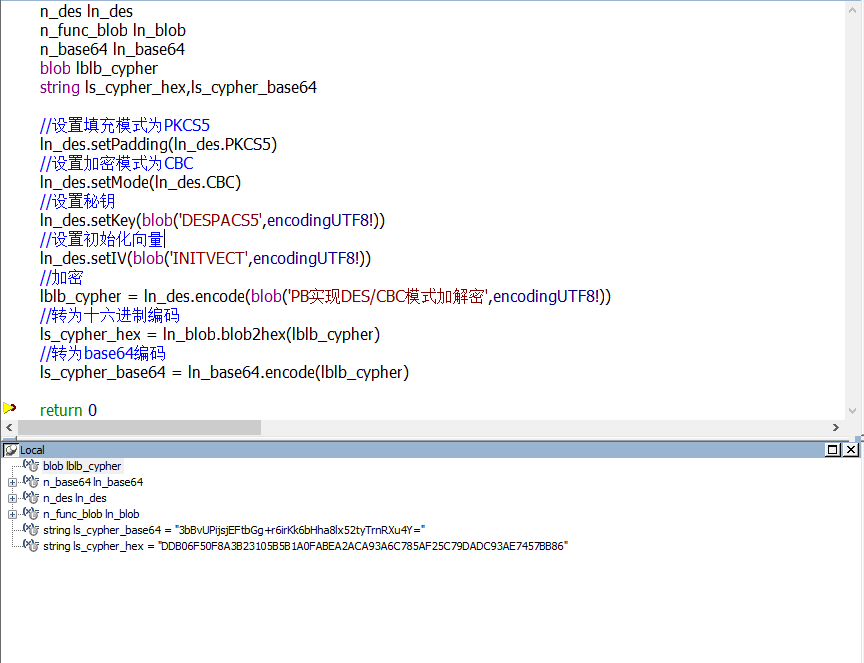Click the ln_des.setMode(ln_des.CBC) line
Viewport: 864px width, 663px height.
140,182
